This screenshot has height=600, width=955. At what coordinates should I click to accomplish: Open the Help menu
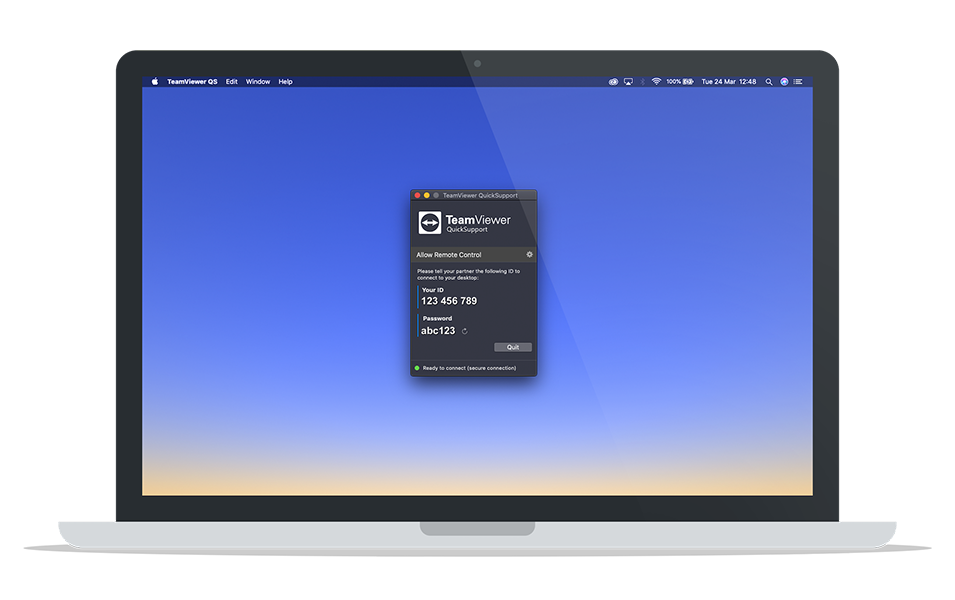point(285,82)
